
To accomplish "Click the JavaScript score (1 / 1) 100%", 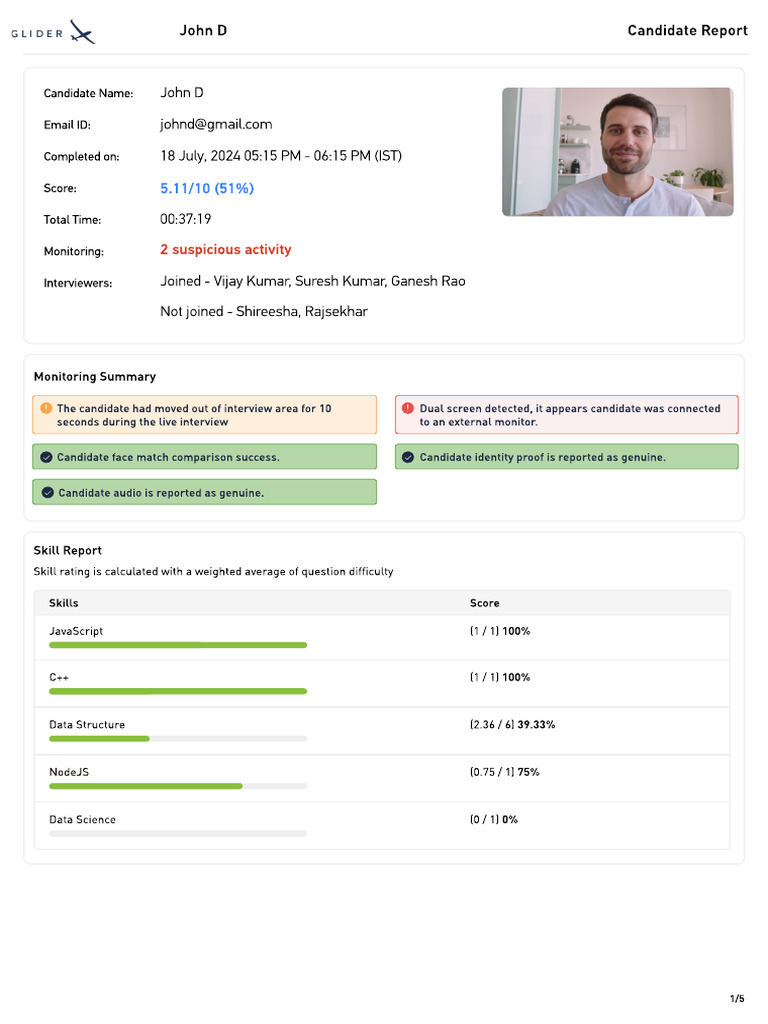I will (500, 631).
